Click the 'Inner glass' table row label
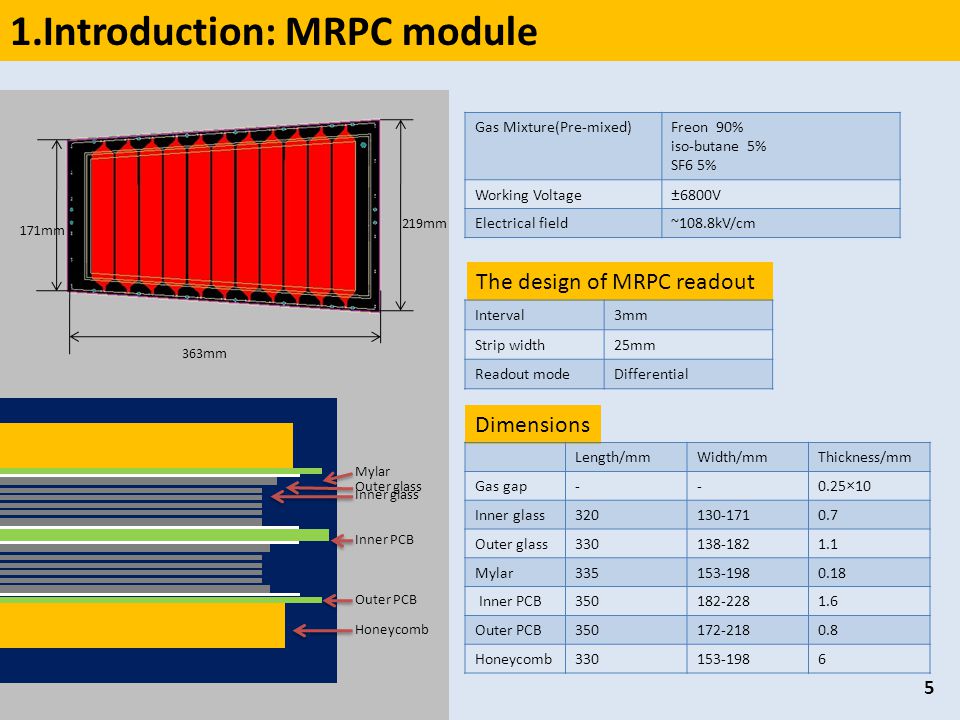The image size is (960, 720). point(509,516)
